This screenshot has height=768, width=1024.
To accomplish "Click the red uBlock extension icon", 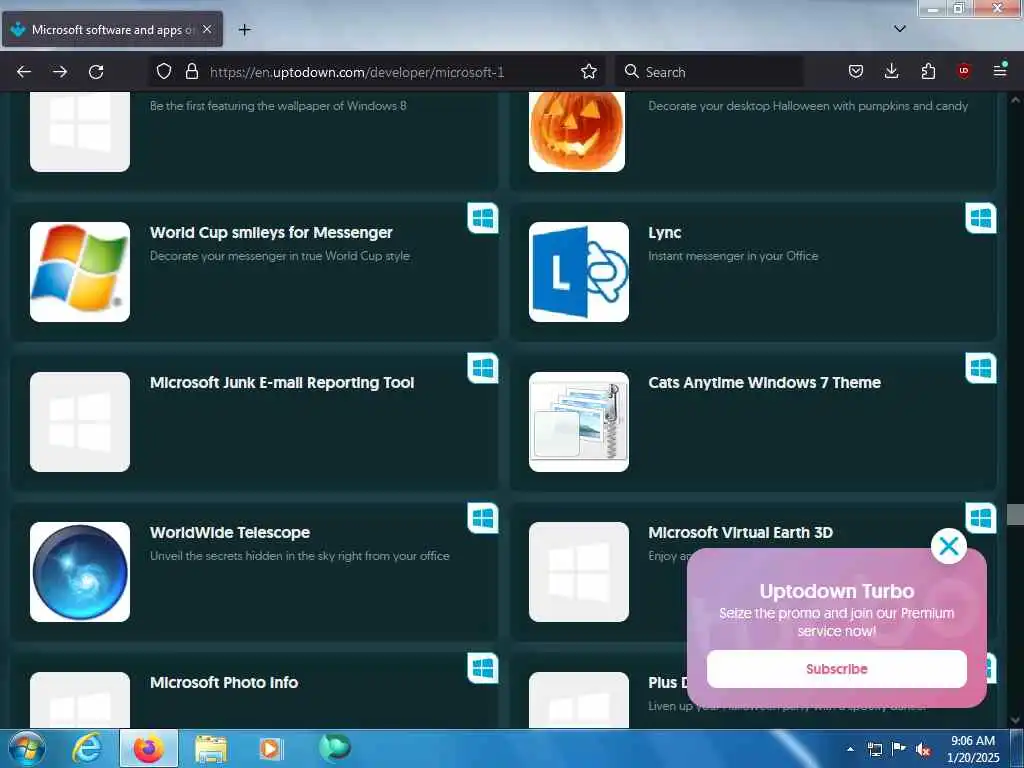I will click(x=963, y=71).
